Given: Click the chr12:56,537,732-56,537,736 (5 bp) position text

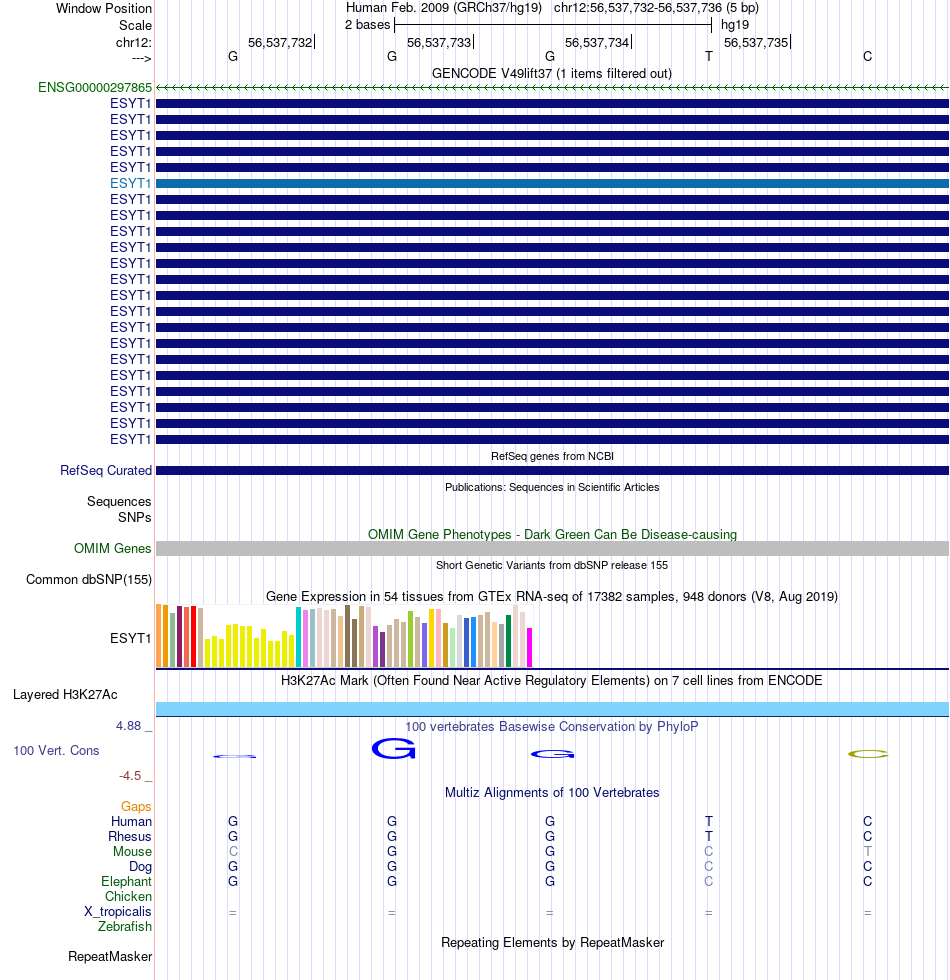Looking at the screenshot, I should pos(656,8).
